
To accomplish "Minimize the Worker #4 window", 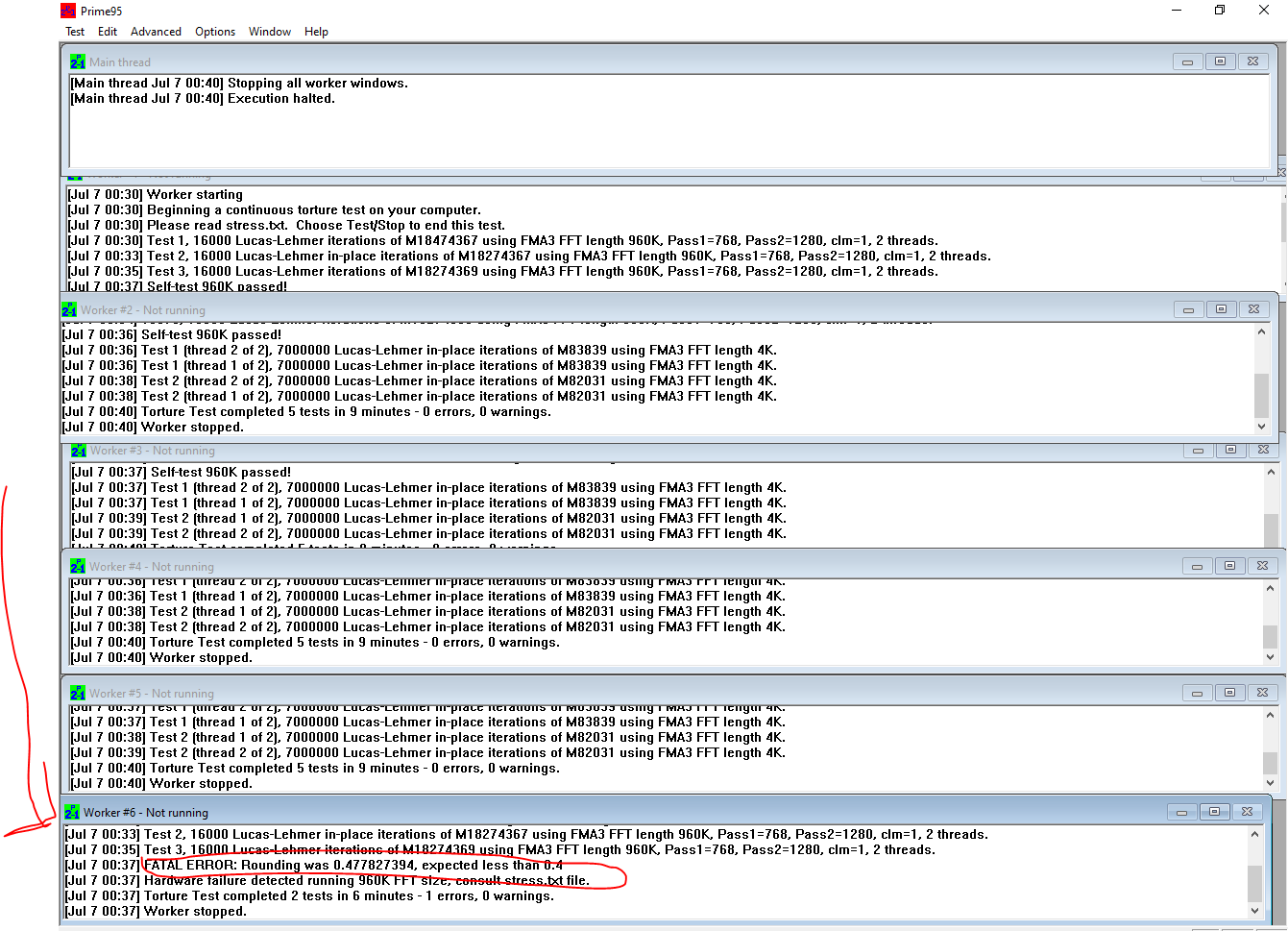I will 1197,566.
